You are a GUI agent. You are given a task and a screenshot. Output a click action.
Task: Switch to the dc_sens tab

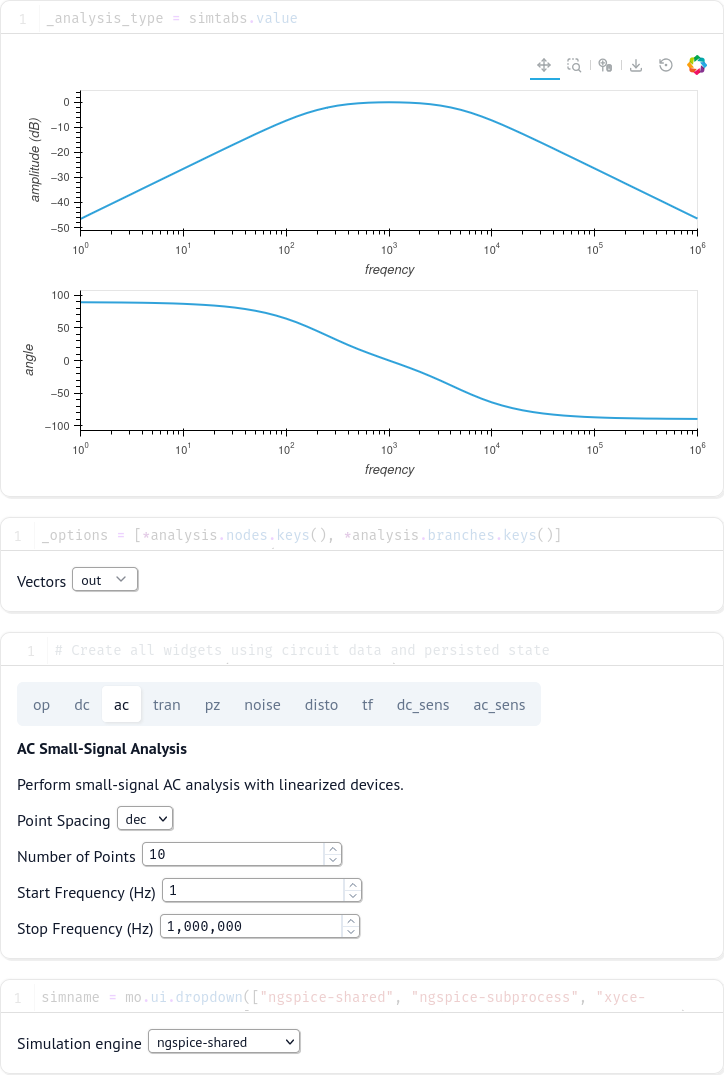(421, 704)
